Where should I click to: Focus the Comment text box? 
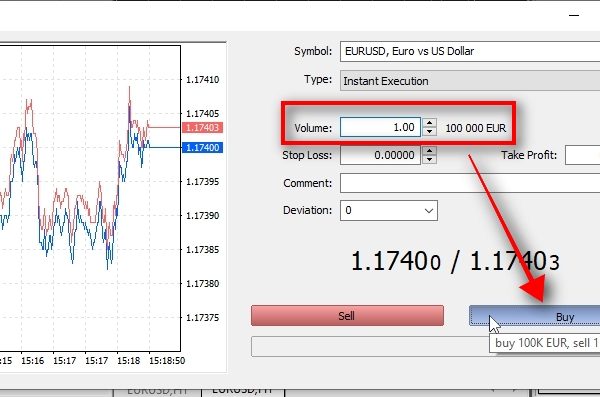tap(470, 183)
